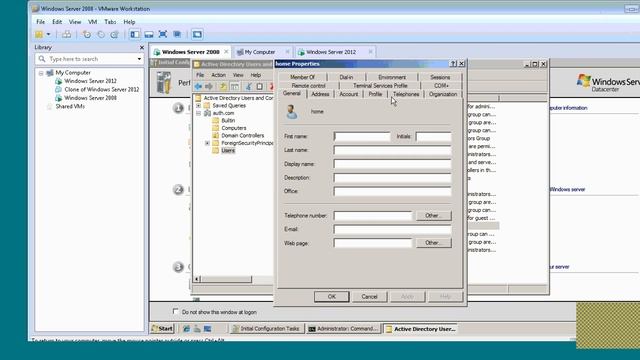Screen dimensions: 640x360
Task: Click the third quick launch icon on taskbar
Action: [x=207, y=329]
